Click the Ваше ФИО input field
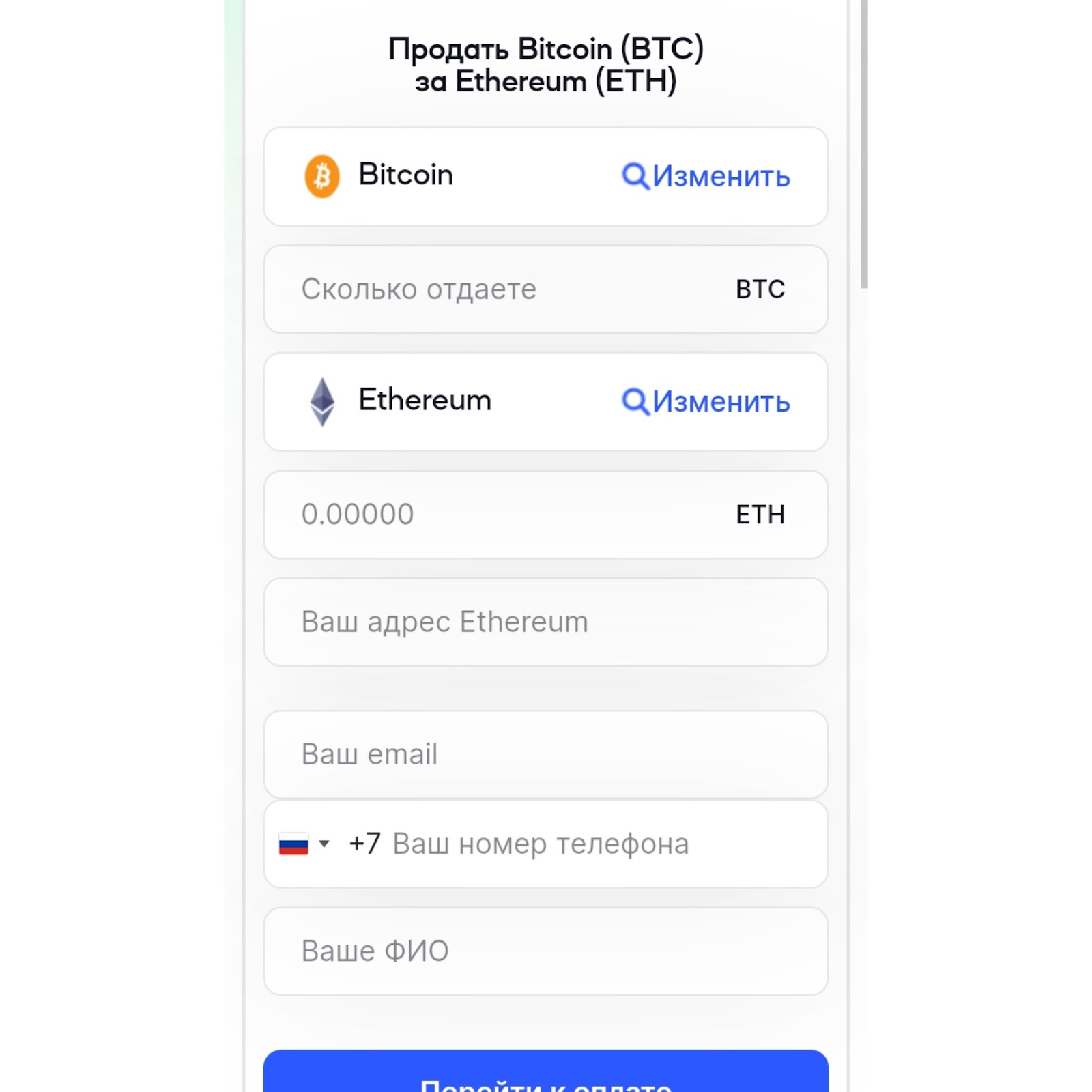This screenshot has width=1092, height=1092. pyautogui.click(x=546, y=951)
